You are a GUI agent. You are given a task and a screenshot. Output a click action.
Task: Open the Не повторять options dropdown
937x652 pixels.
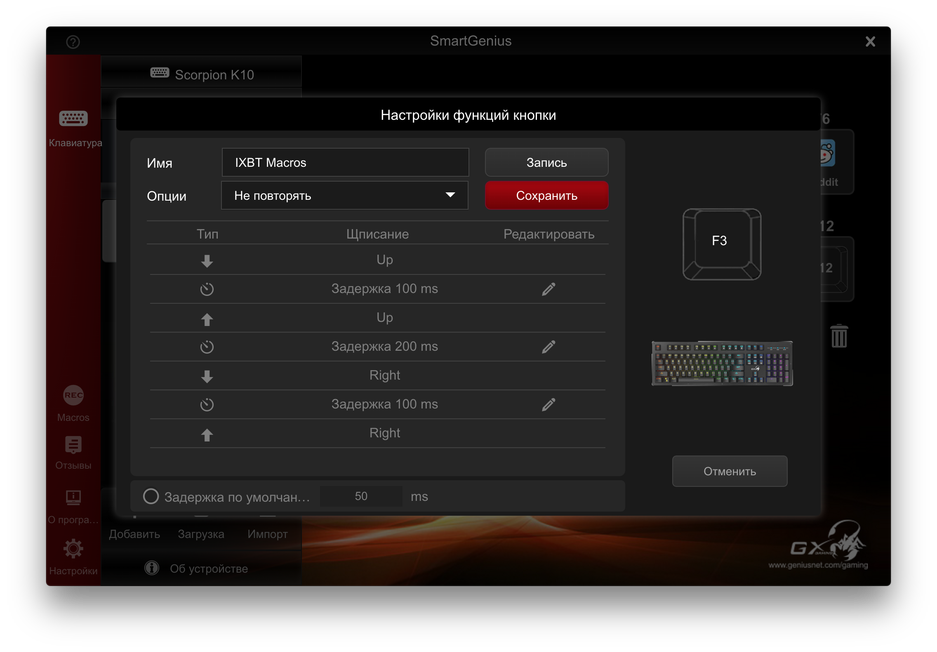345,195
